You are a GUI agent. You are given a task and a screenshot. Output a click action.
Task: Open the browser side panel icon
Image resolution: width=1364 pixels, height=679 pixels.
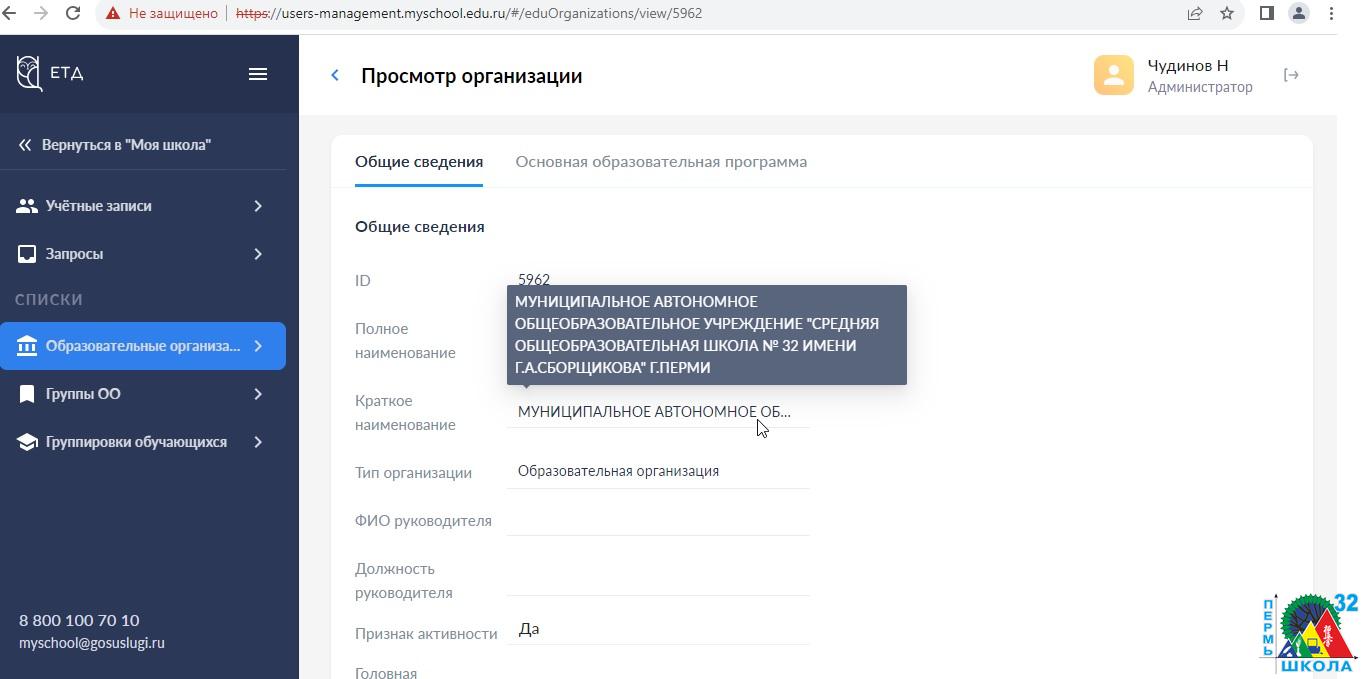(x=1266, y=14)
